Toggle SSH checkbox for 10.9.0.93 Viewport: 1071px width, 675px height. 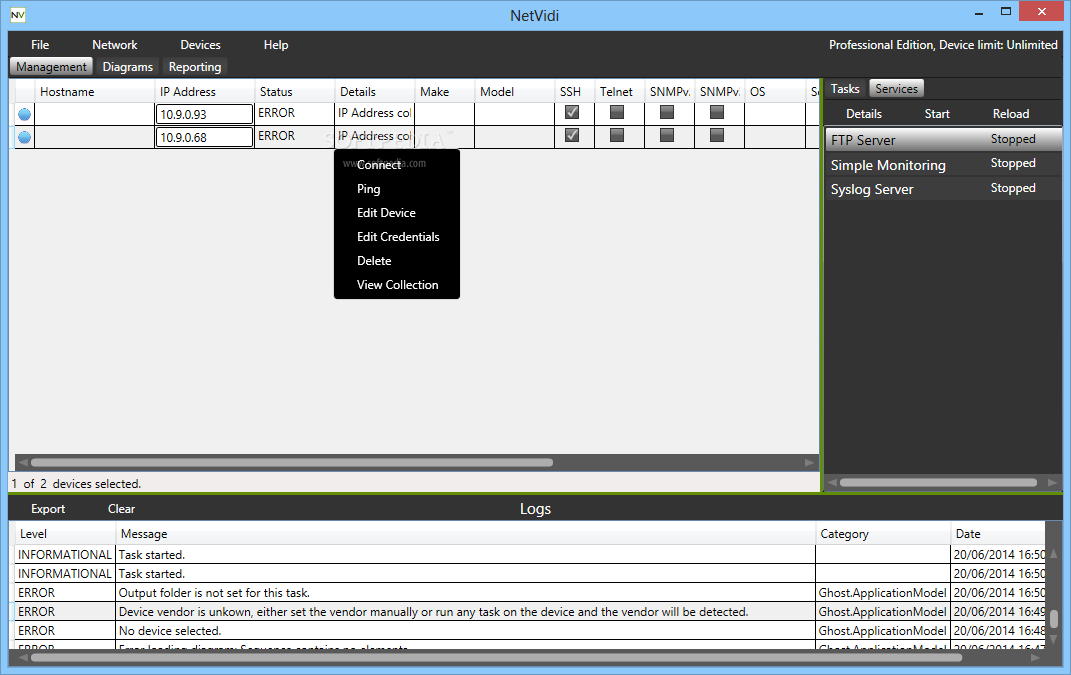pos(572,112)
